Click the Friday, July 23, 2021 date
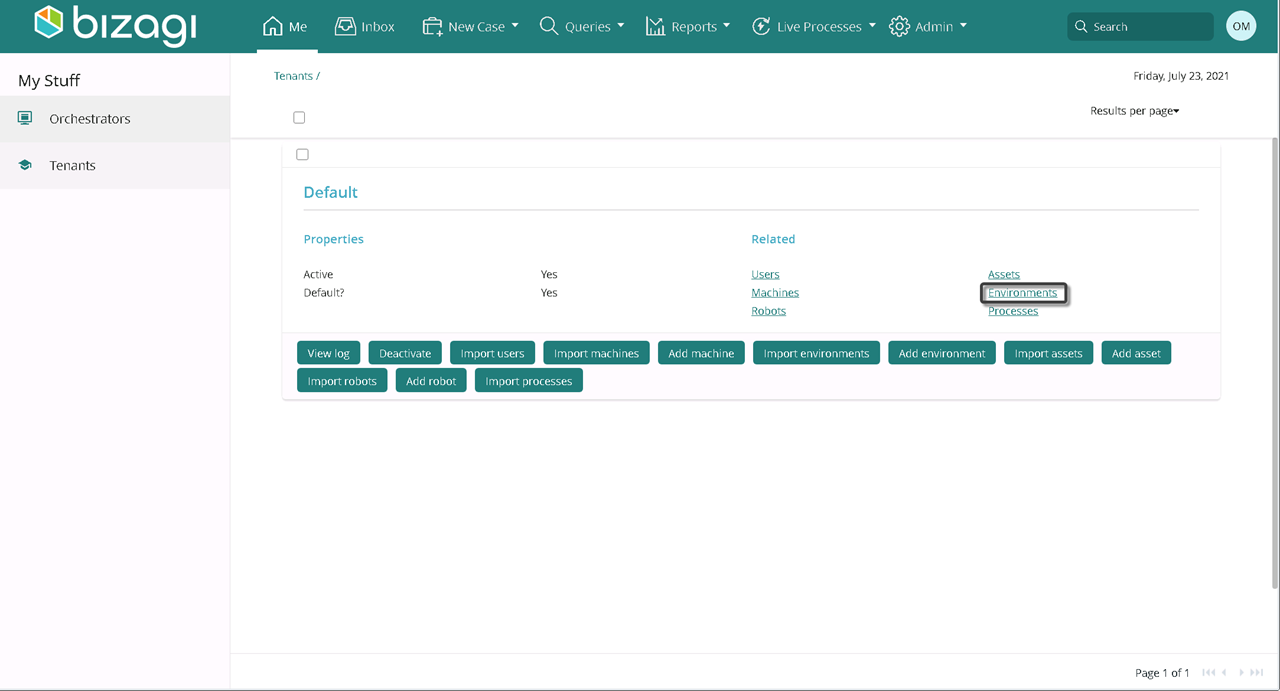1280x691 pixels. [x=1181, y=76]
